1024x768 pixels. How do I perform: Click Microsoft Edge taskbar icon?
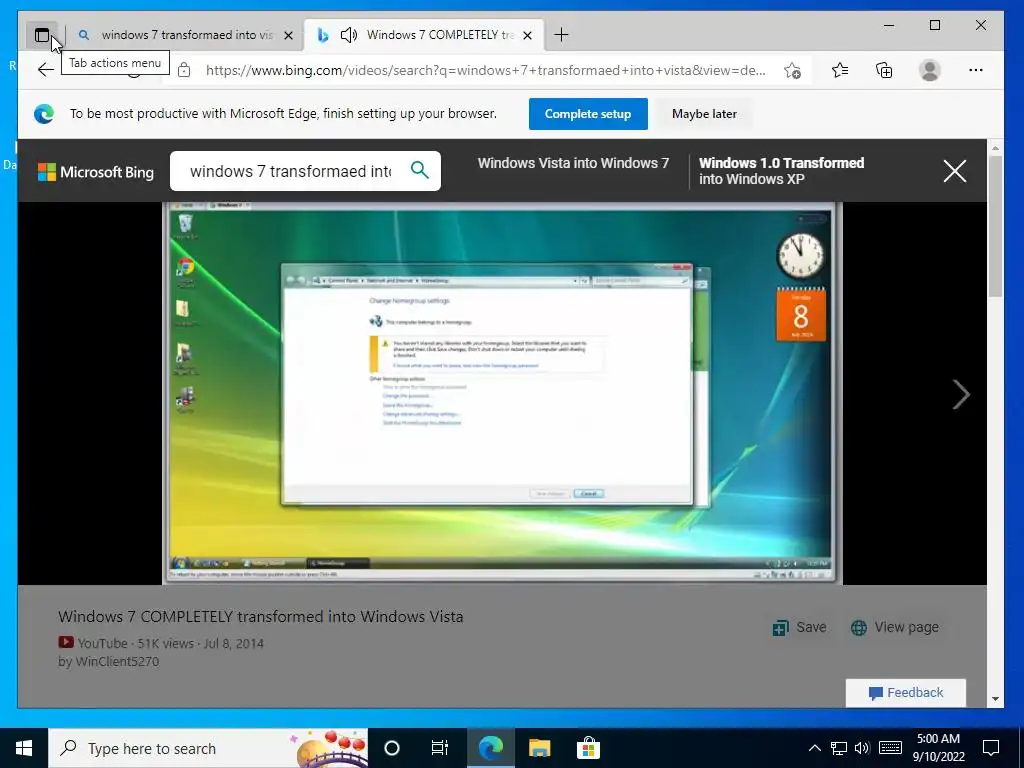(x=490, y=748)
